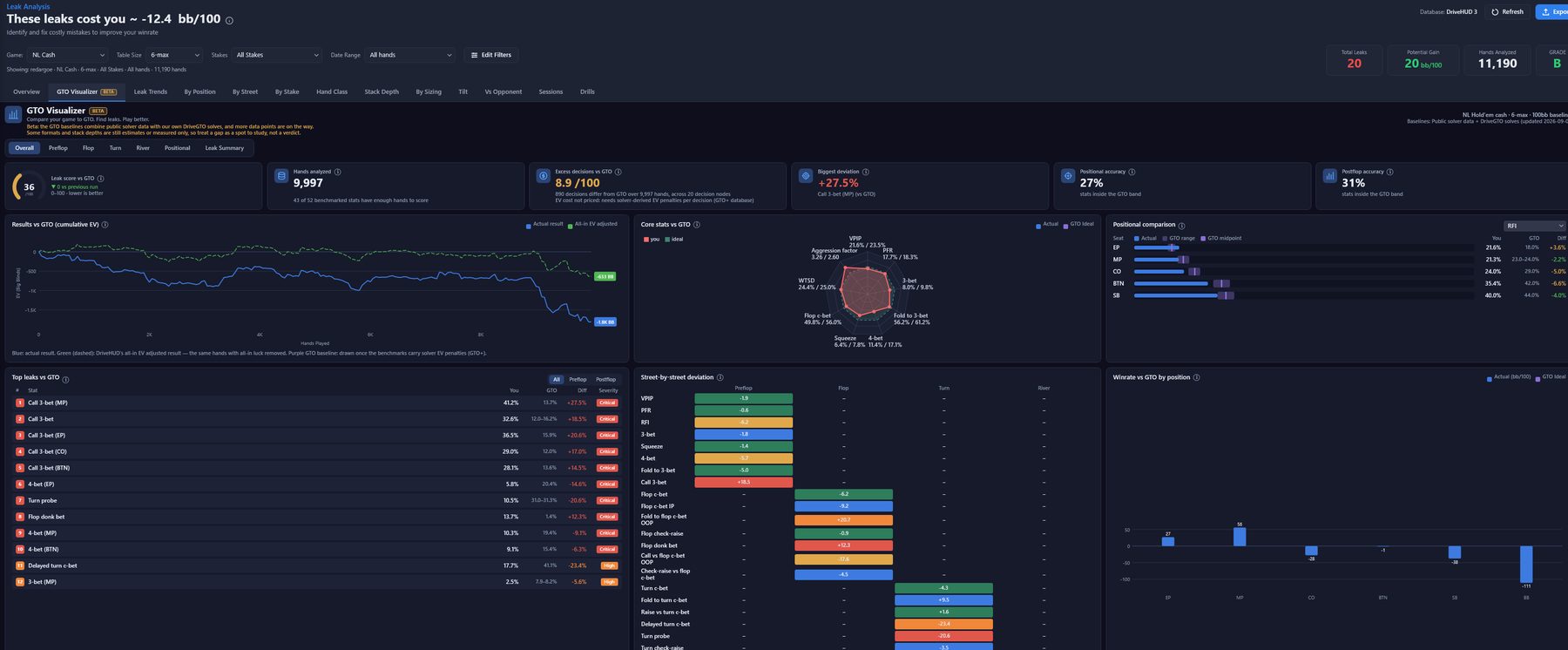This screenshot has height=650, width=1568.
Task: Click the Potential Gain 20 bb/100 card
Action: 1423,59
